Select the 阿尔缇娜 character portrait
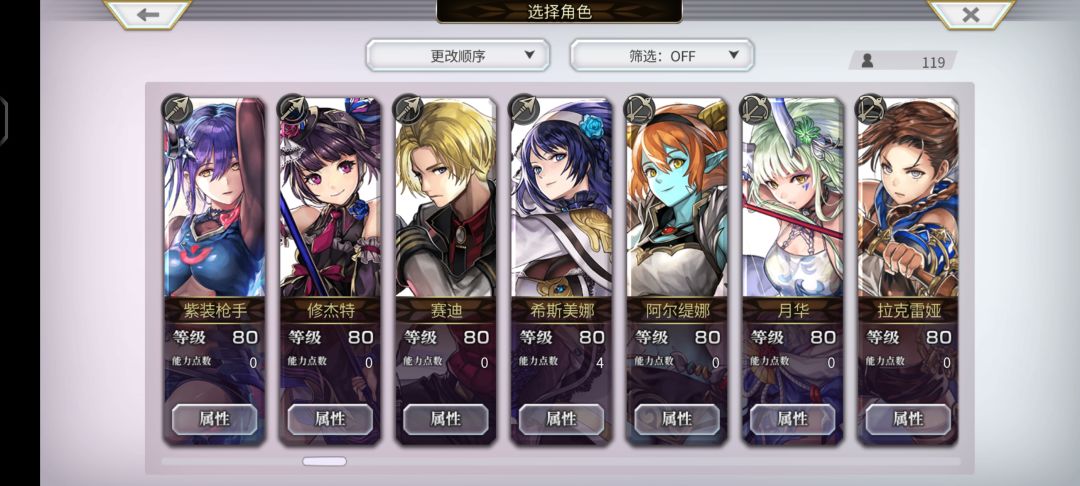This screenshot has height=486, width=1080. (677, 198)
